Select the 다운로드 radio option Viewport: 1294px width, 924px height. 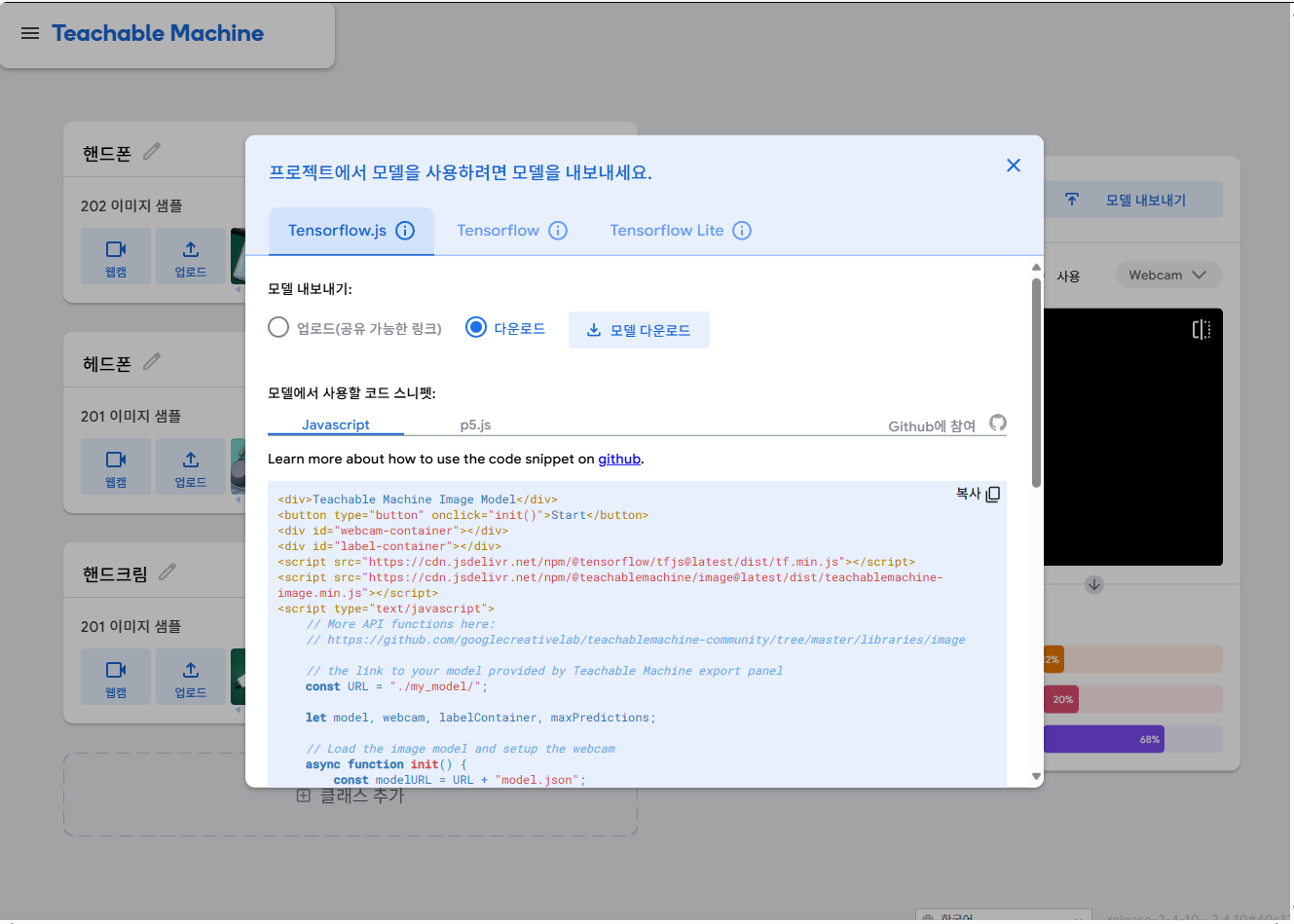[476, 328]
